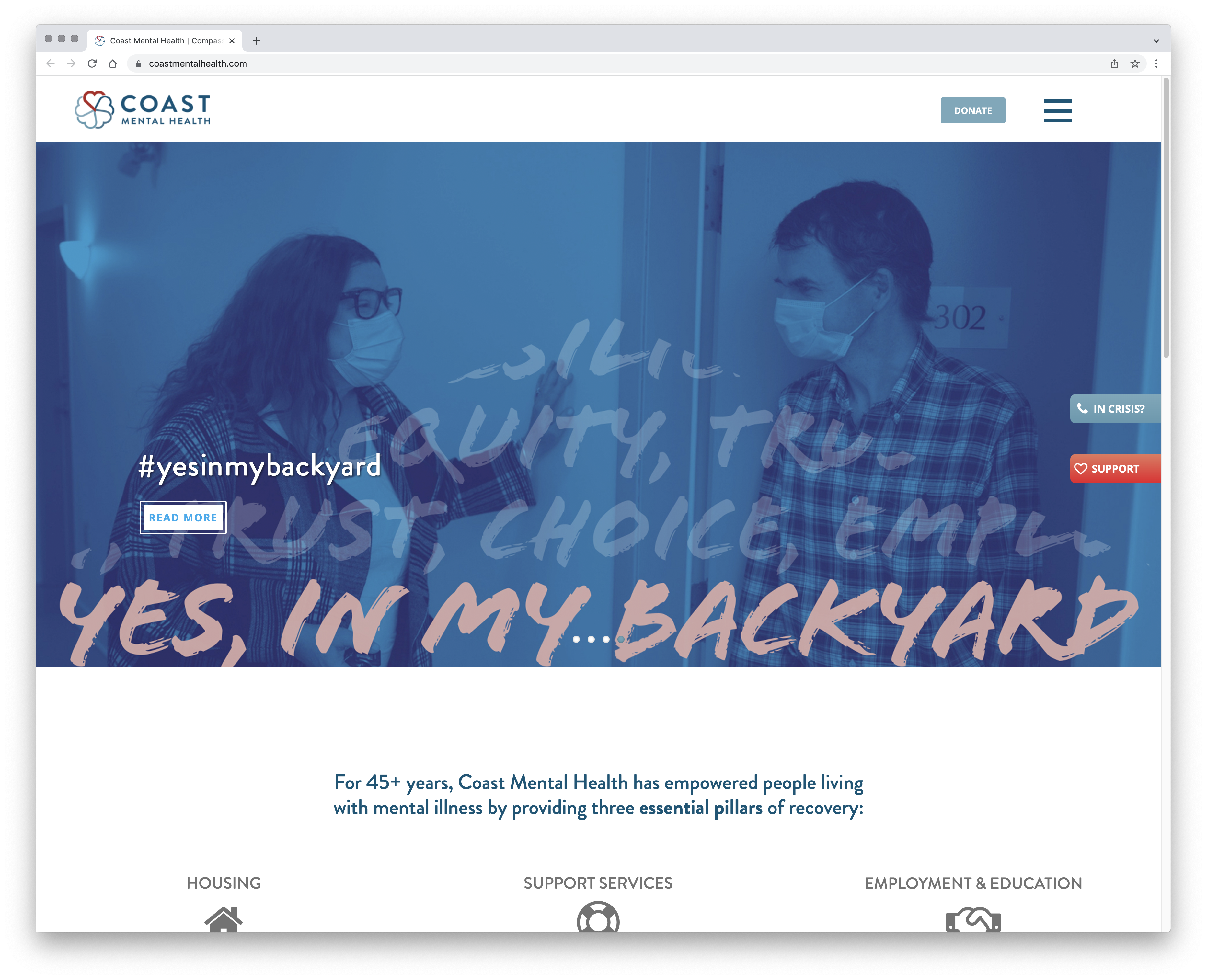Select the third carousel slide dot
Screen dimensions: 1207x980
606,639
